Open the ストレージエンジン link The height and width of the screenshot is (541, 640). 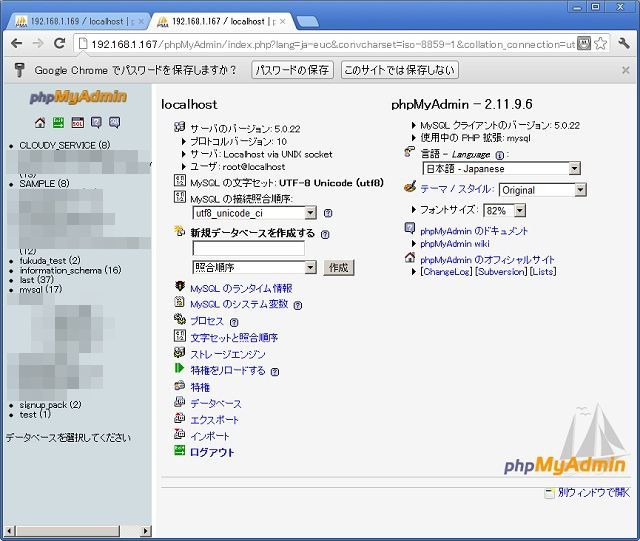pos(228,354)
